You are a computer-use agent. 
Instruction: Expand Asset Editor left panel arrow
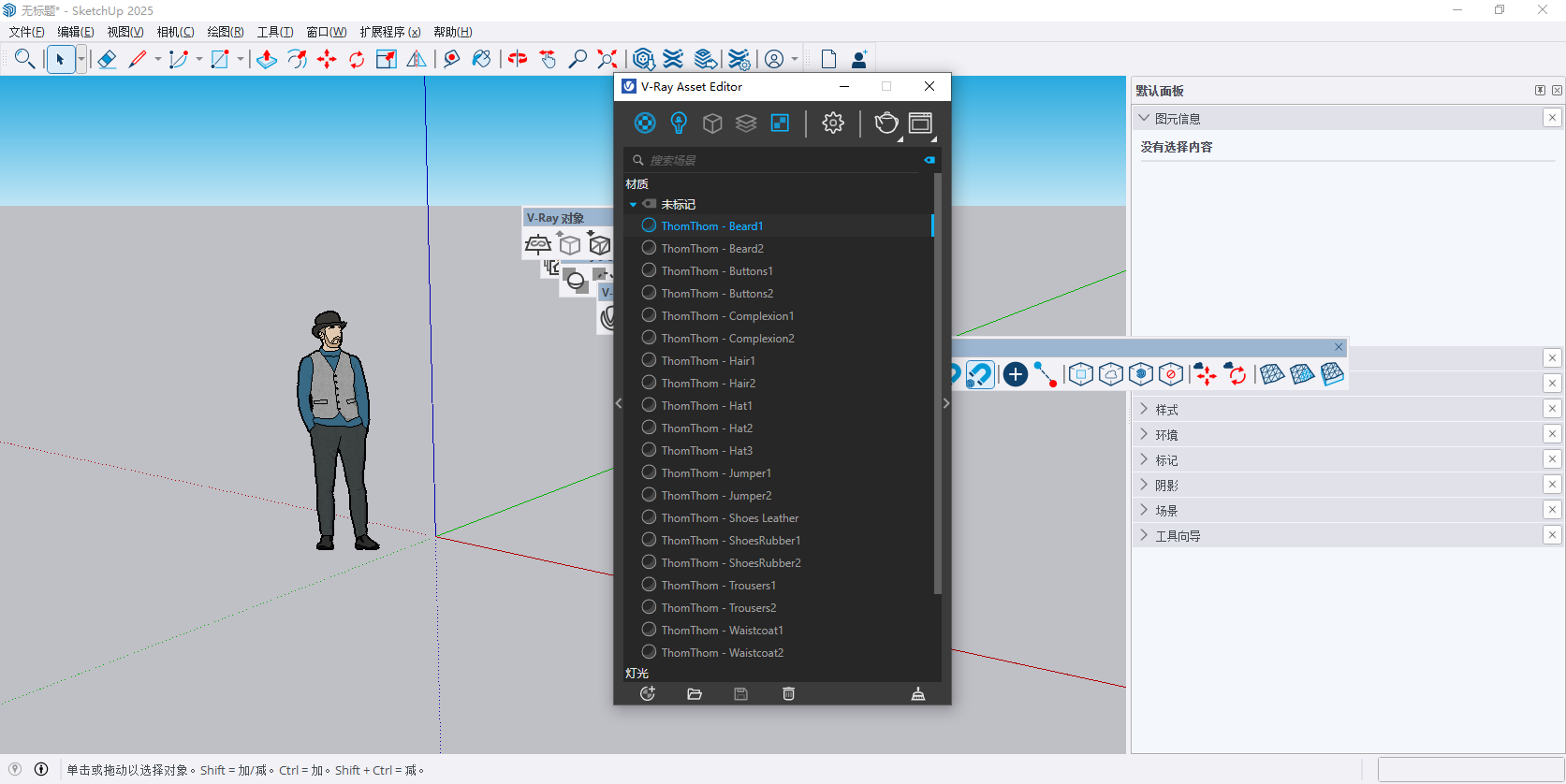pos(619,403)
